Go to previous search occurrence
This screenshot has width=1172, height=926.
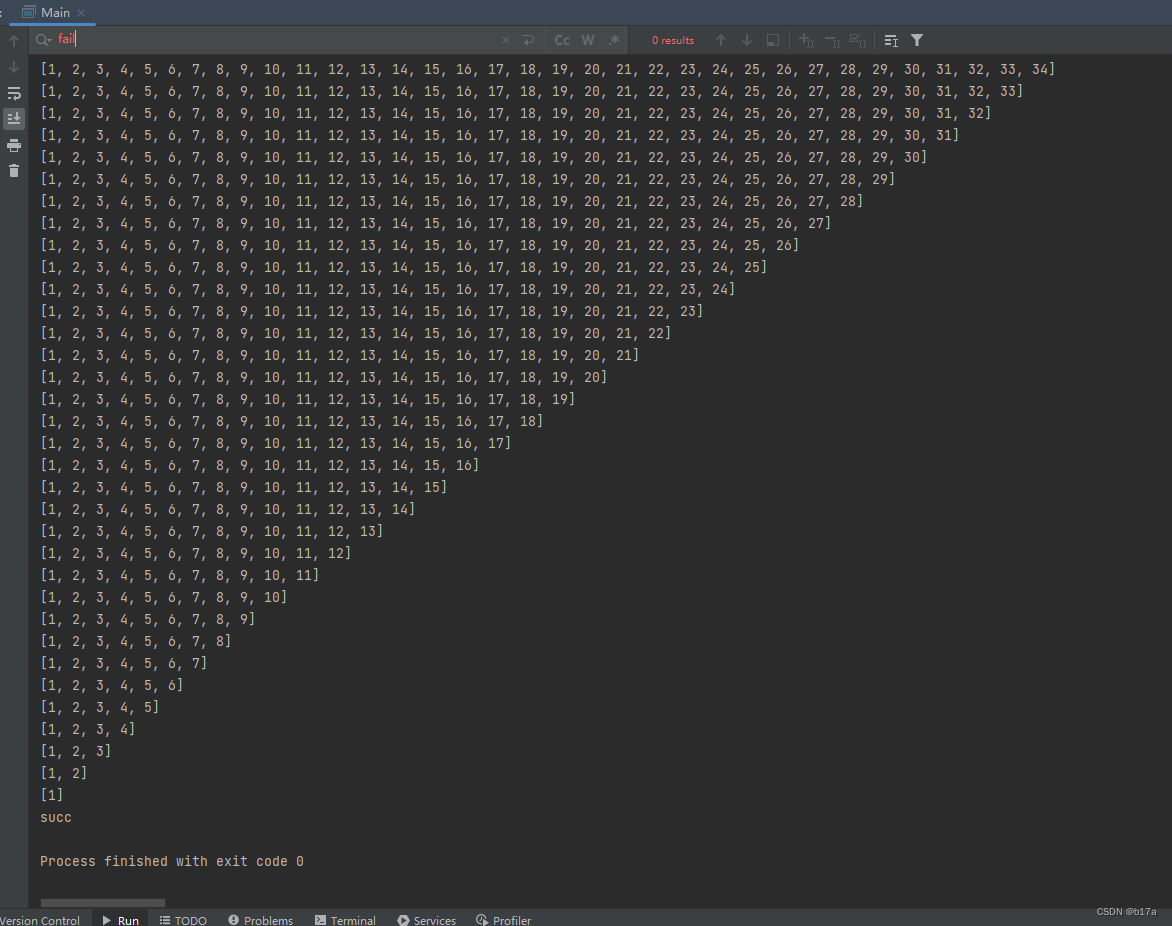[721, 40]
